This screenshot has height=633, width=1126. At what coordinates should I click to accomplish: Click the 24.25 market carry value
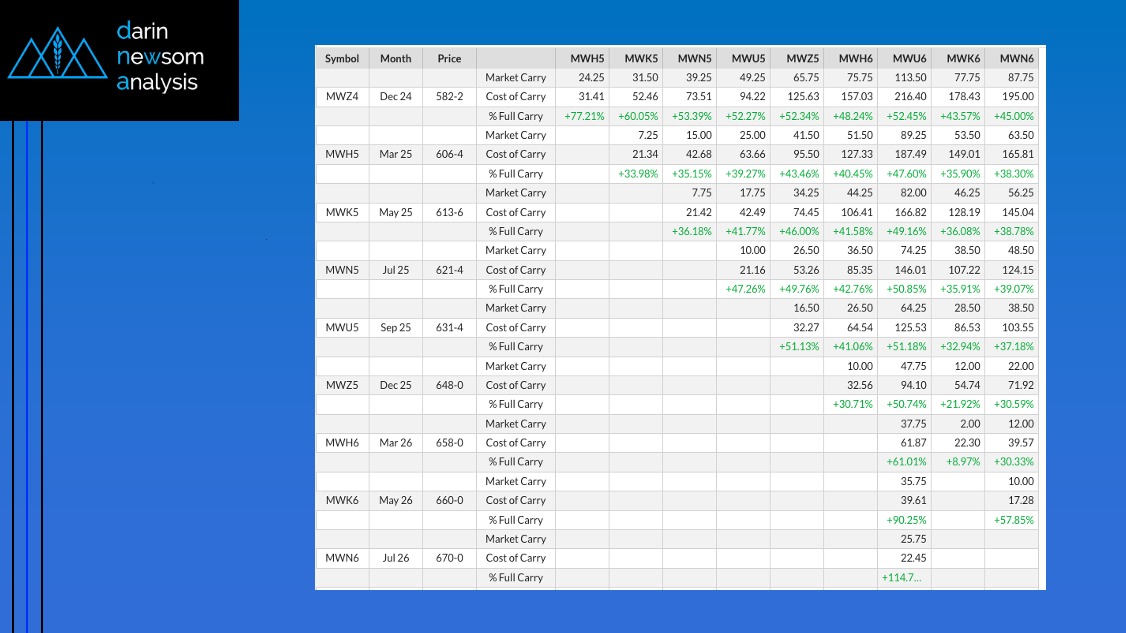[x=590, y=77]
